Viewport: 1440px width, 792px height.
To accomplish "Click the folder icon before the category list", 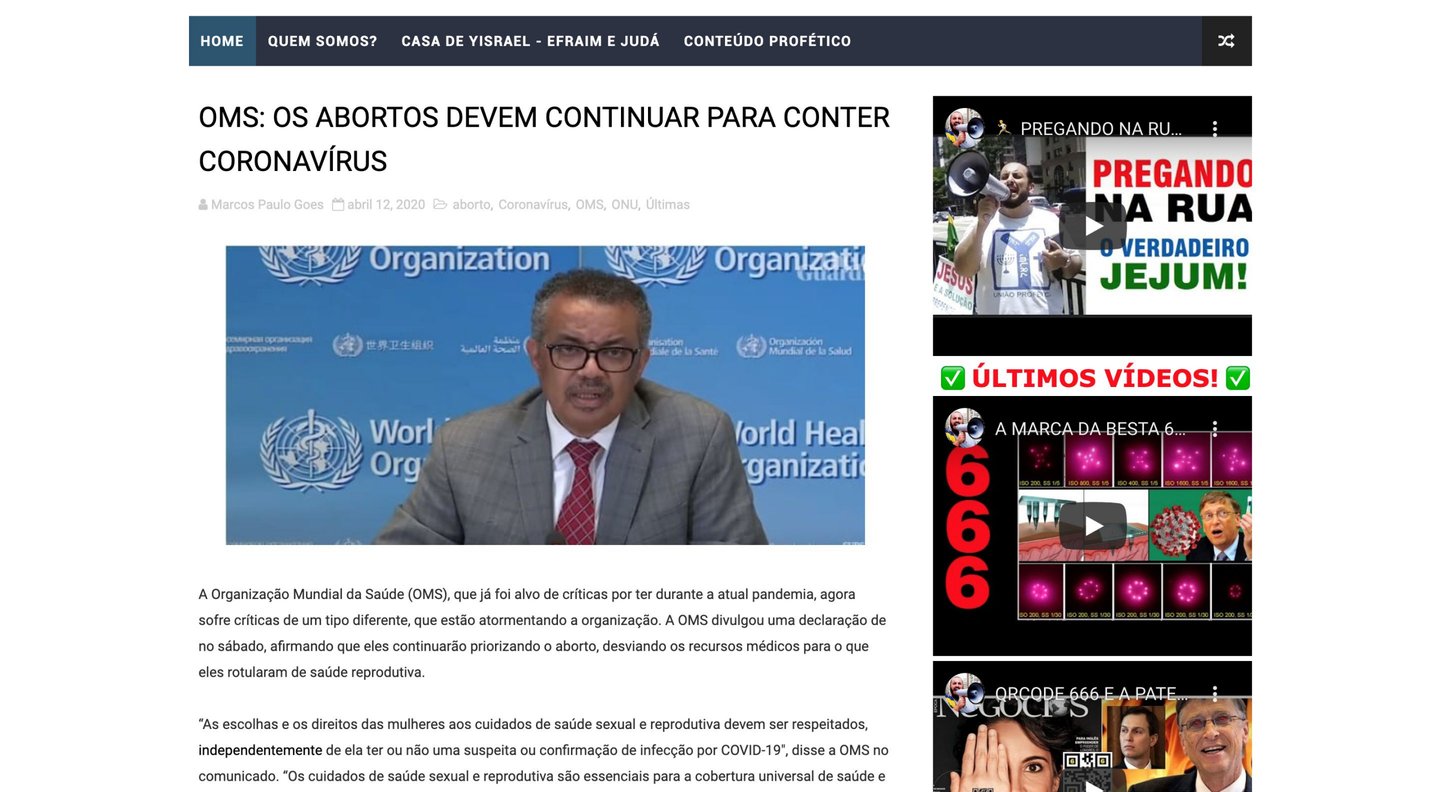I will click(x=440, y=204).
